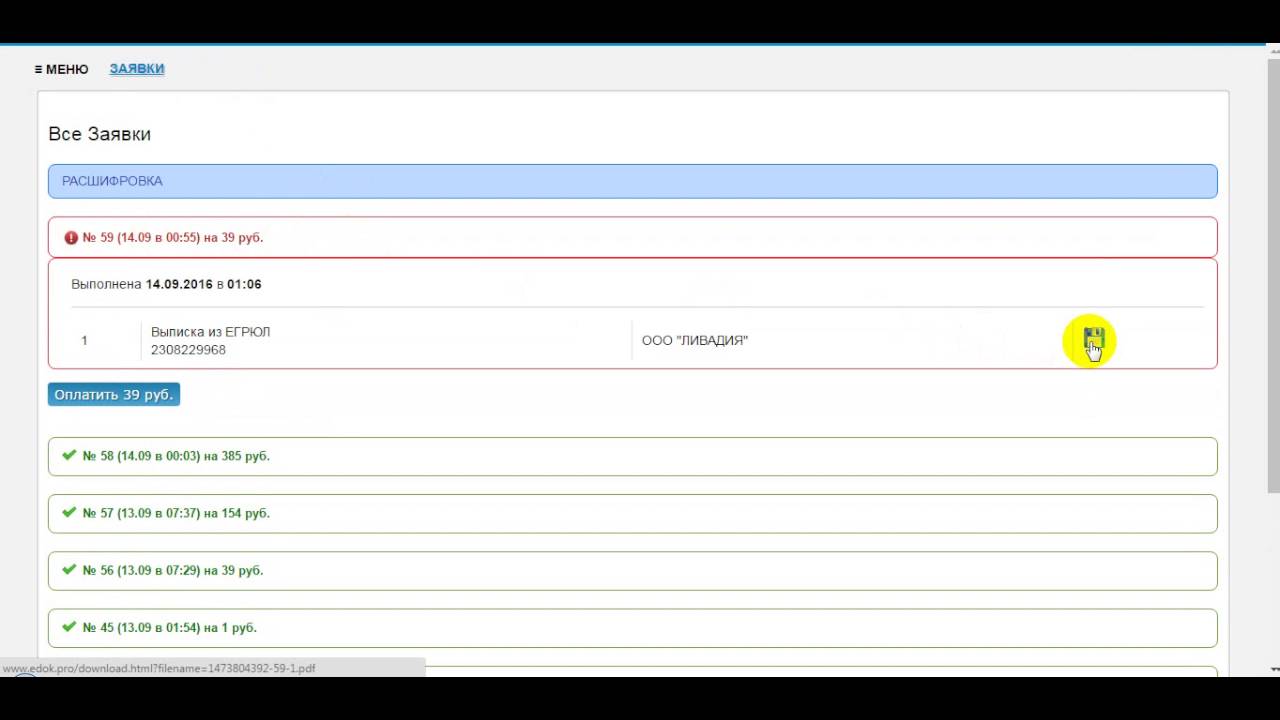Click the green checkmark on № 57
The height and width of the screenshot is (720, 1280).
[x=69, y=512]
